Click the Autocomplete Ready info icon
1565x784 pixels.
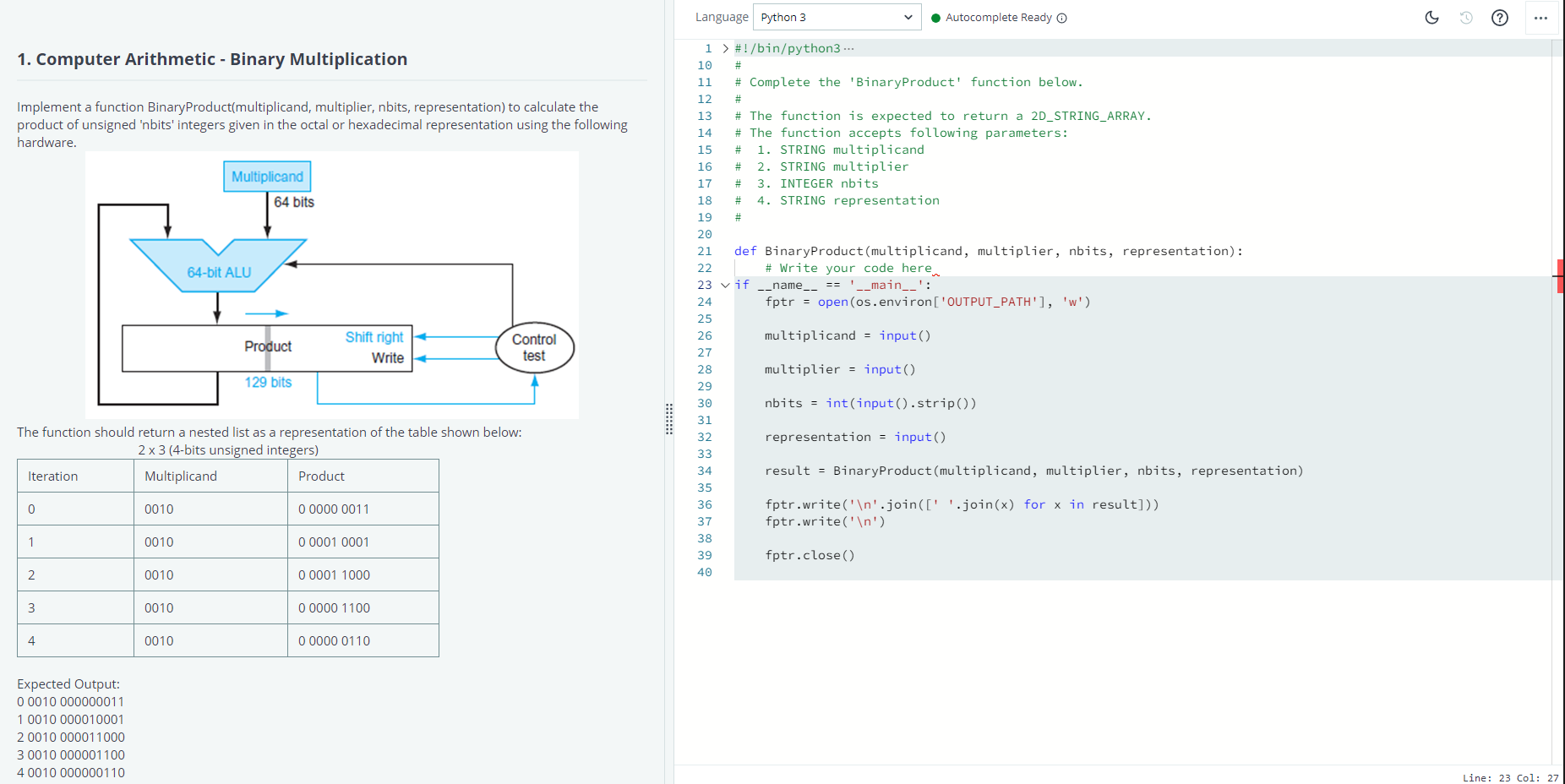(1062, 18)
